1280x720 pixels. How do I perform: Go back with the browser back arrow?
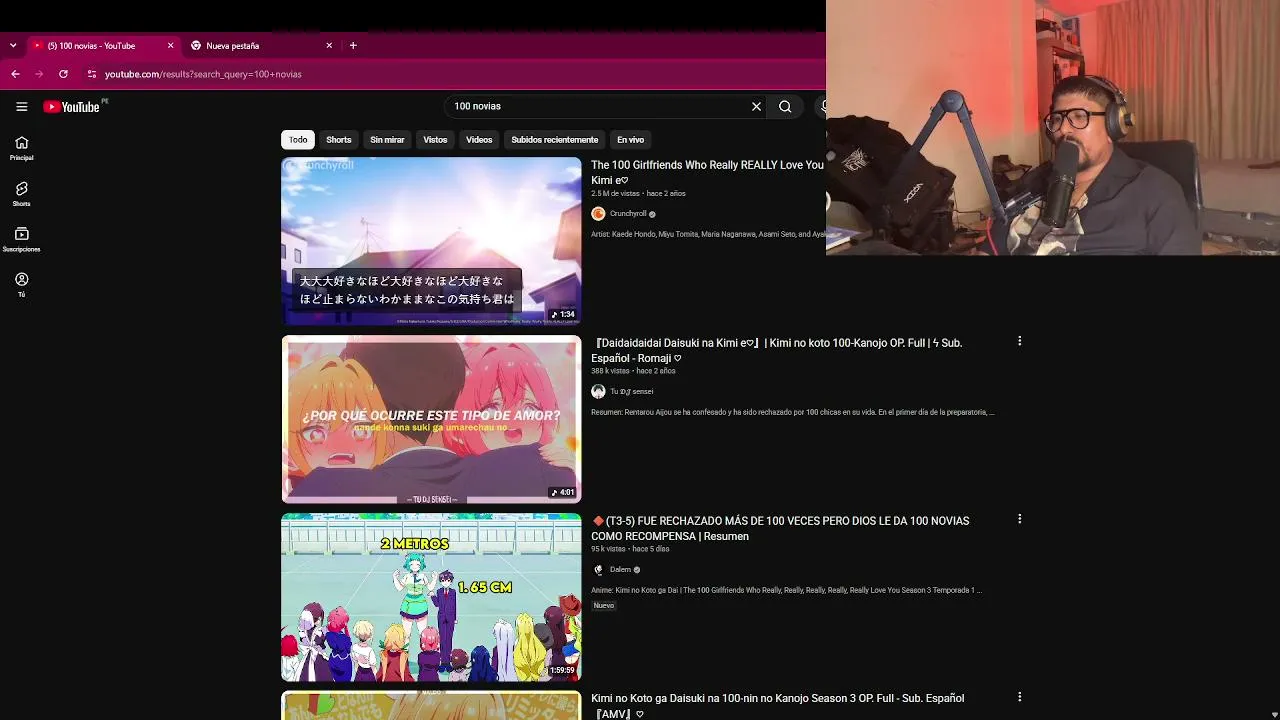15,74
